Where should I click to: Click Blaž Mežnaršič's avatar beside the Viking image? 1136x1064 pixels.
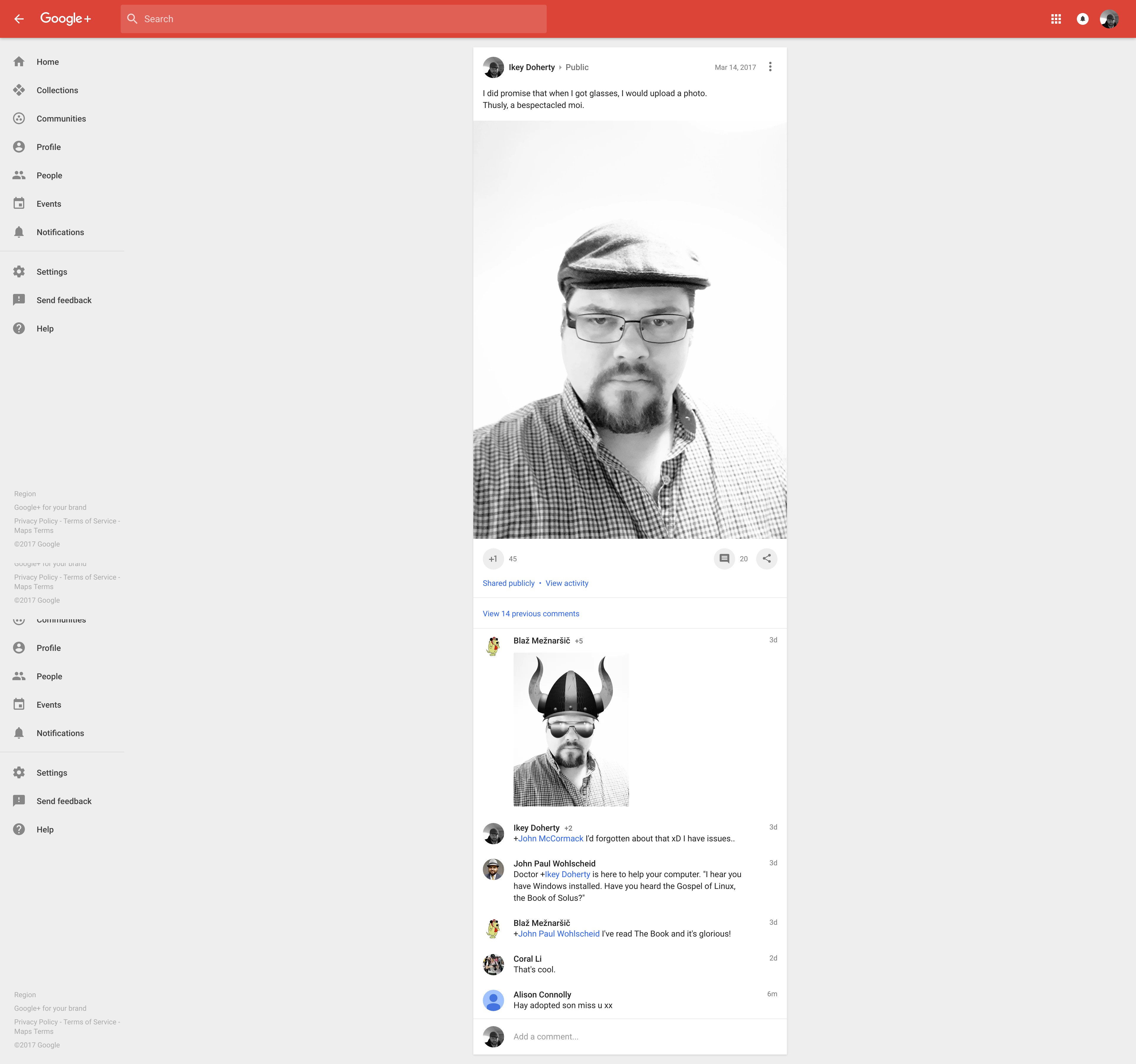[x=493, y=646]
